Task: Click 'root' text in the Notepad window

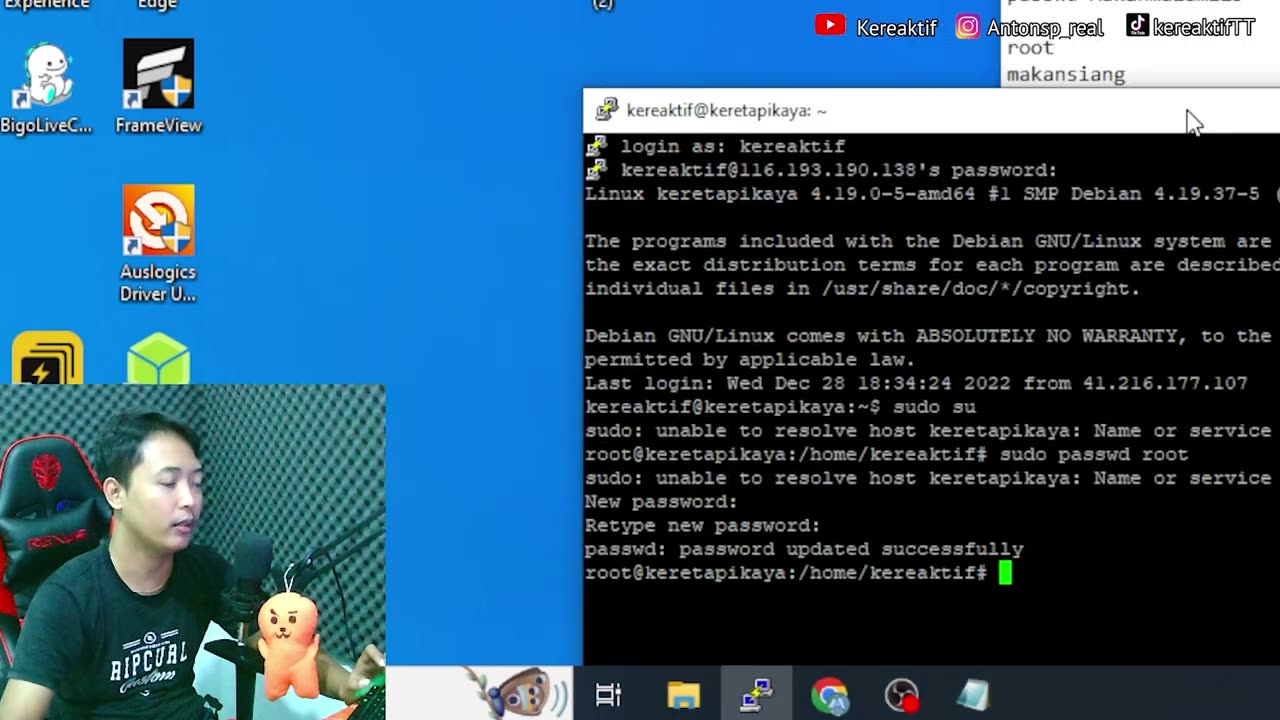Action: pos(1030,48)
